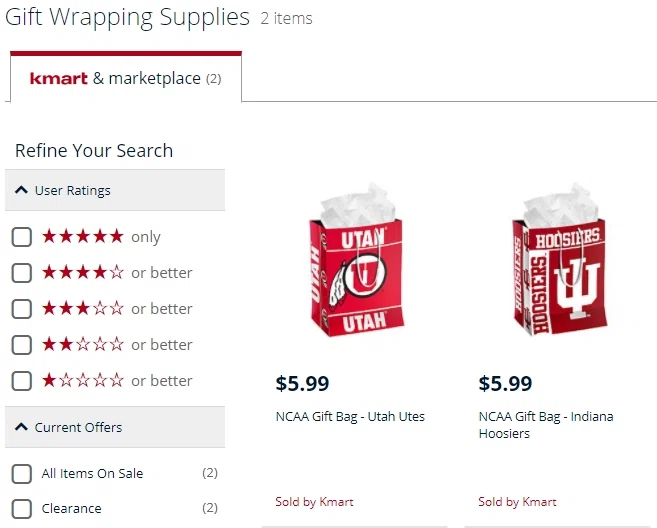Click the two-star rating icons row
Viewport: 657px width, 528px height.
(83, 345)
